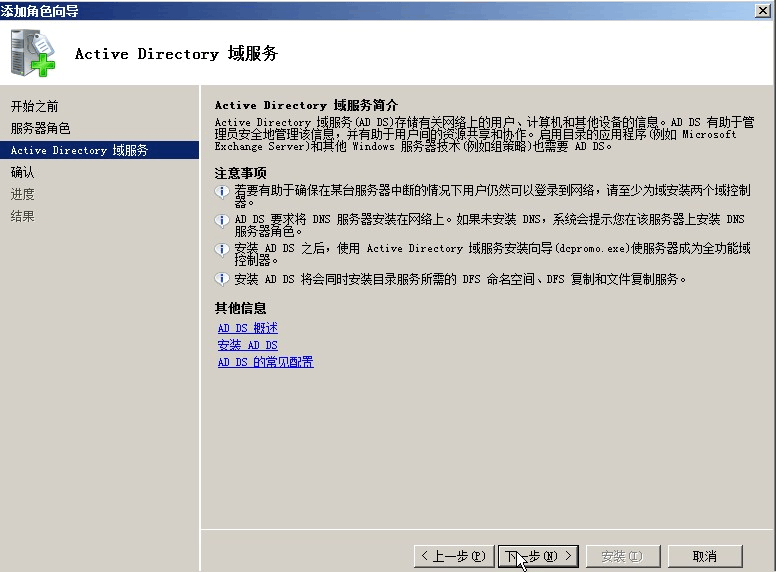Open the 安装 AD DS link
The image size is (776, 572).
click(x=247, y=345)
